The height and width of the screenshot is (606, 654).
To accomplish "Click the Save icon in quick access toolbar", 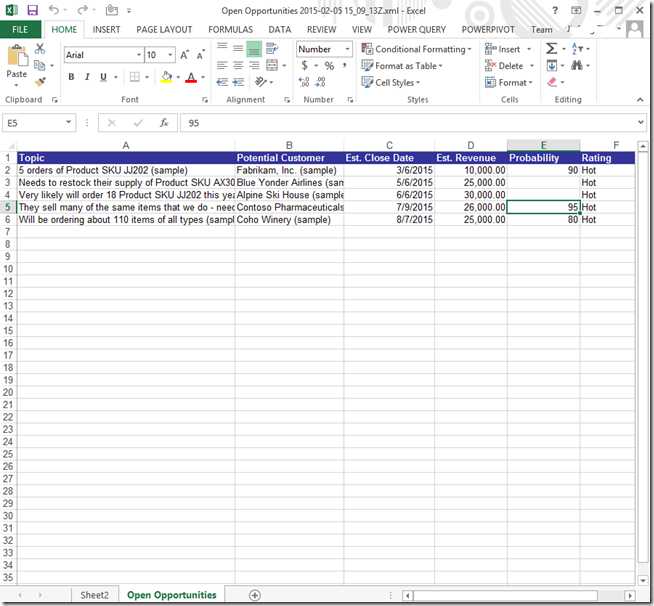I will 32,10.
